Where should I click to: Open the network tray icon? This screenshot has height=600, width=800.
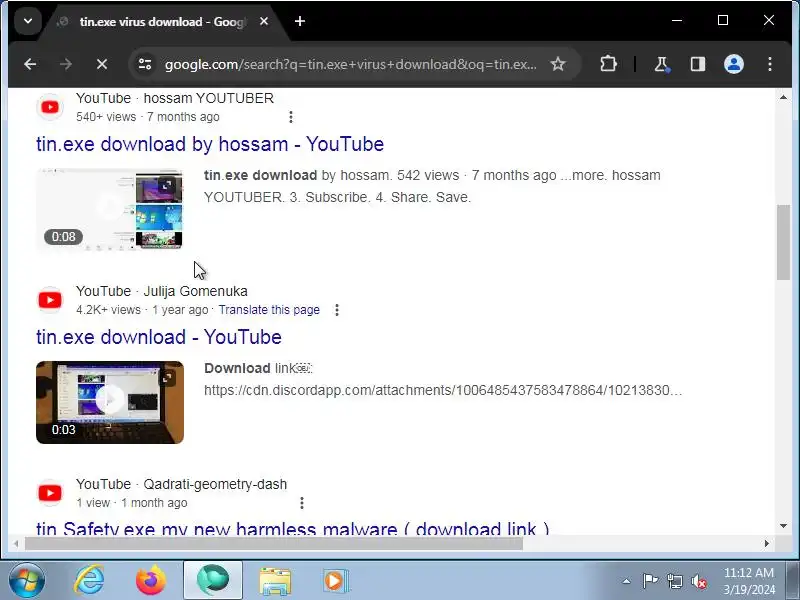(674, 581)
